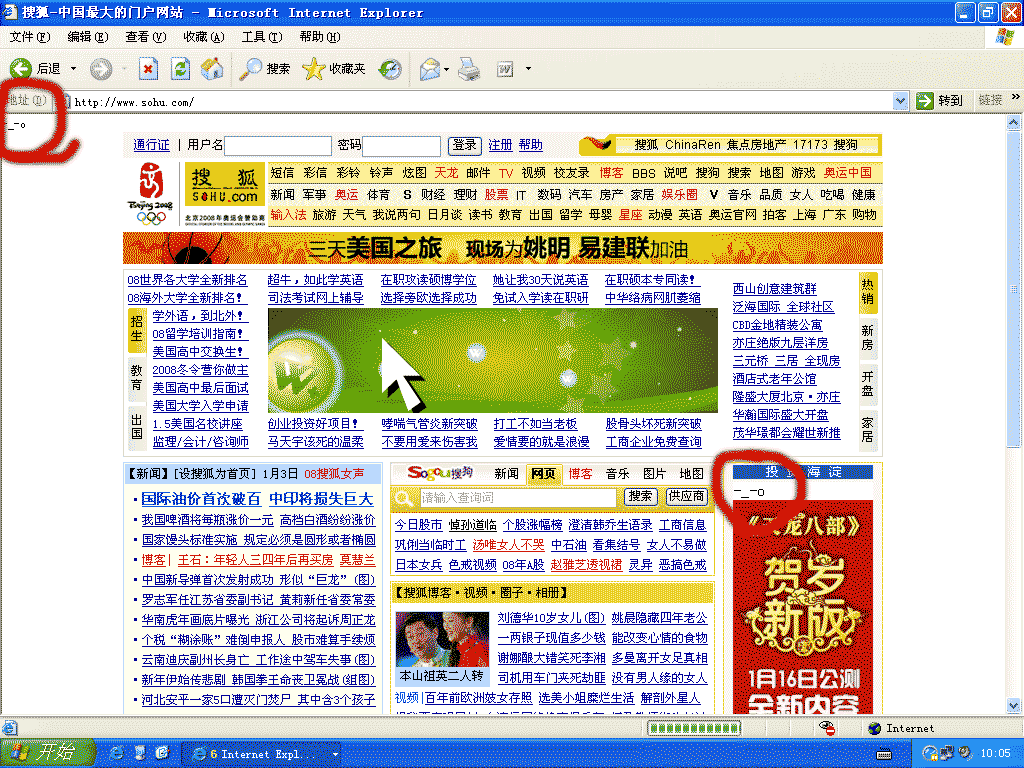Screen dimensions: 1024x768
Task: Open the Tools (工具) menu
Action: click(x=262, y=37)
